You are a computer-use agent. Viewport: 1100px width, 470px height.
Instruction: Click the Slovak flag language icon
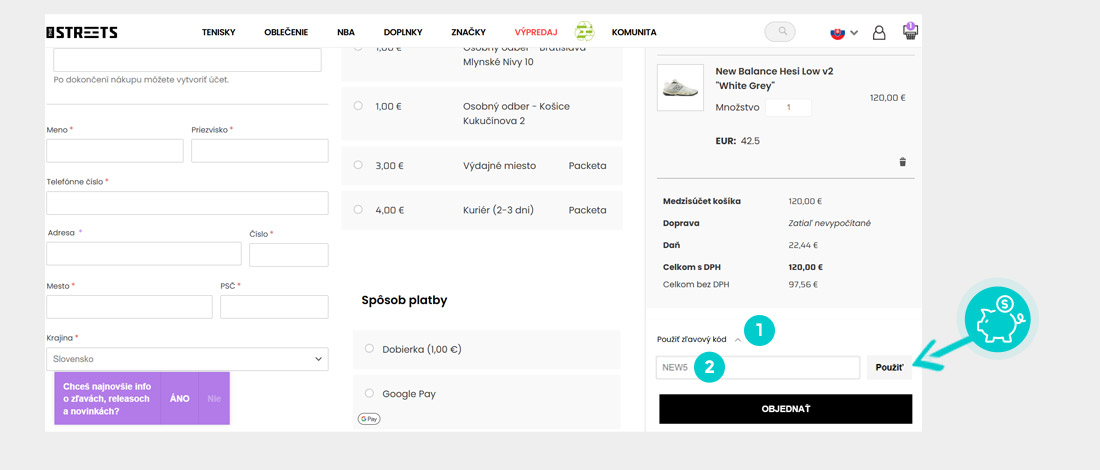pos(837,32)
